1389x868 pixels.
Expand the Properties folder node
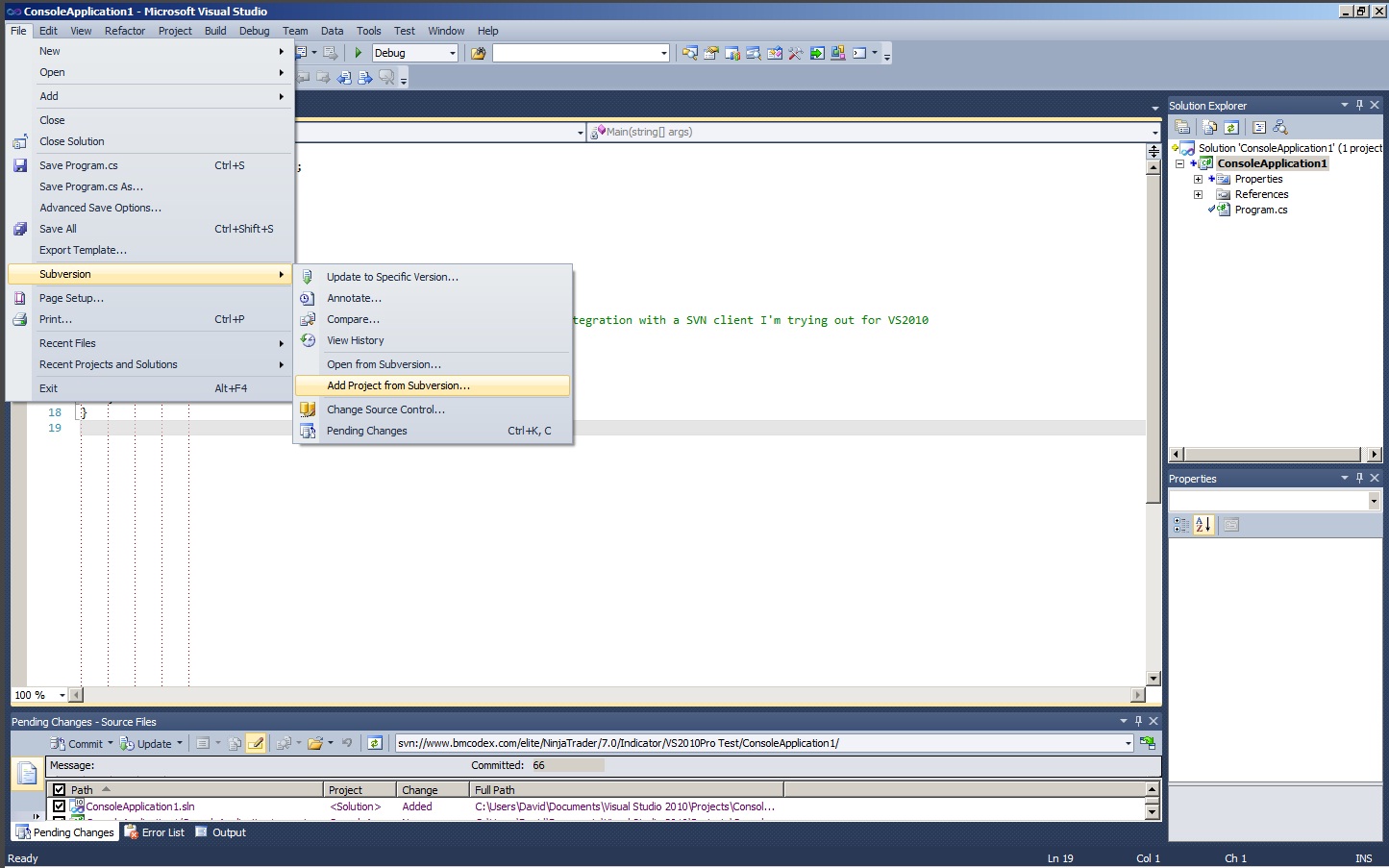[1198, 179]
